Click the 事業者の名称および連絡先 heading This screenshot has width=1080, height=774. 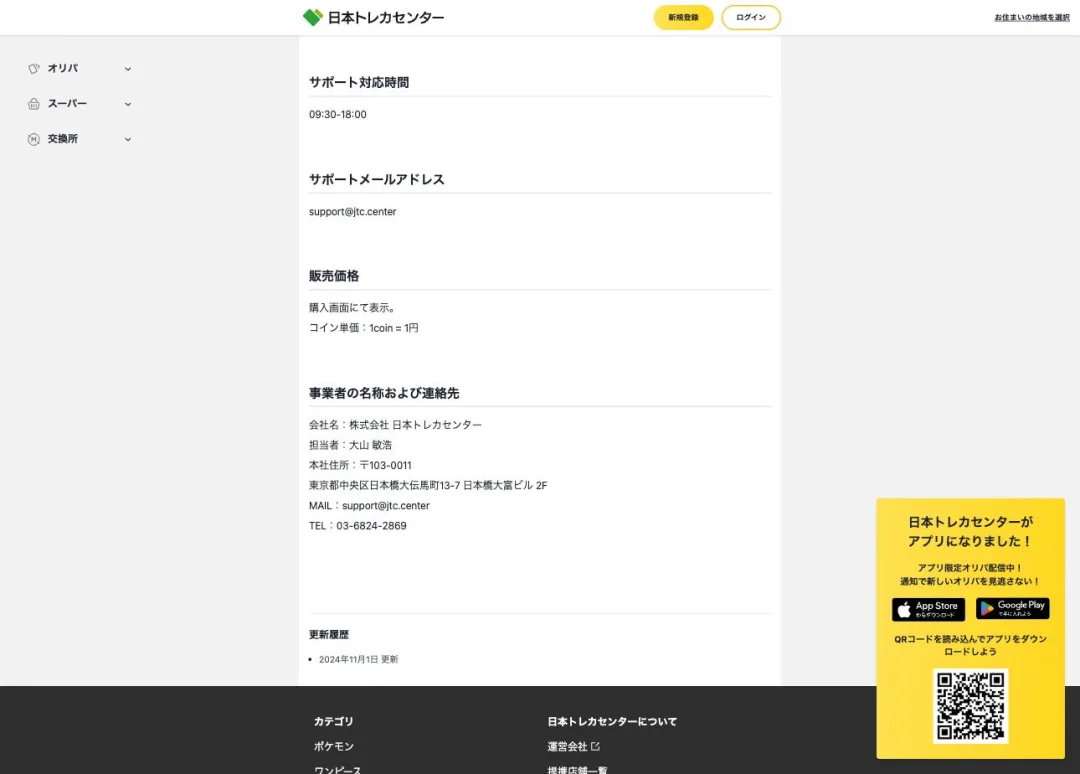click(384, 393)
